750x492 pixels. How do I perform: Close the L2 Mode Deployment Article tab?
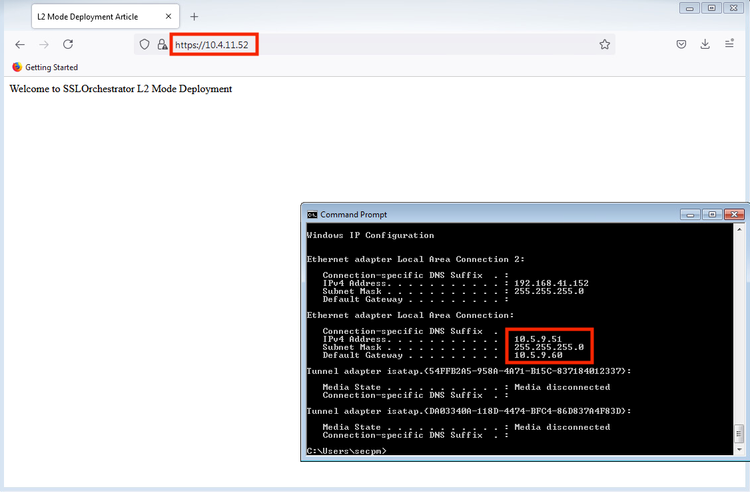[x=168, y=16]
